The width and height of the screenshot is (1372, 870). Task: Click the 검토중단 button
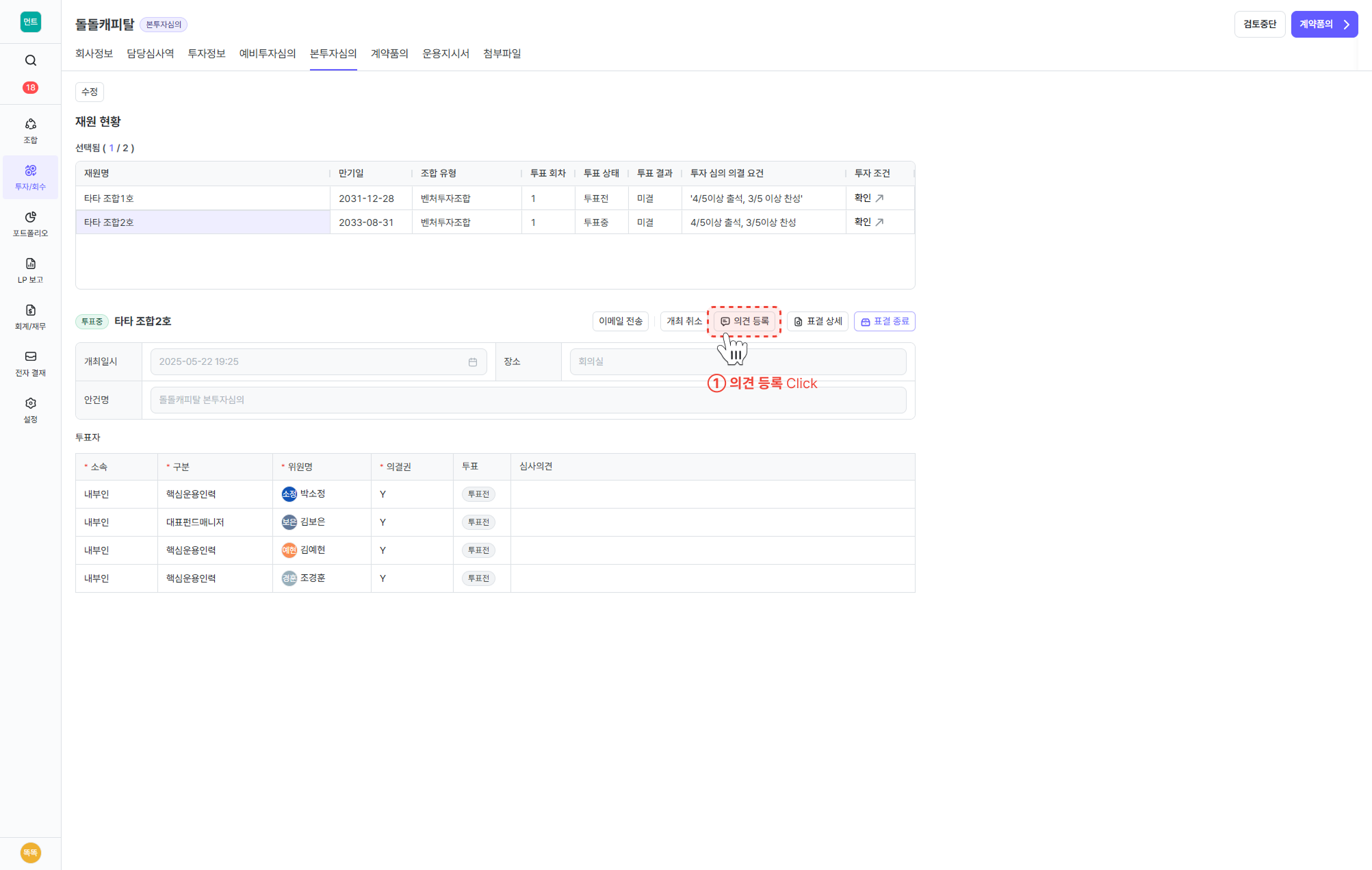[x=1259, y=24]
